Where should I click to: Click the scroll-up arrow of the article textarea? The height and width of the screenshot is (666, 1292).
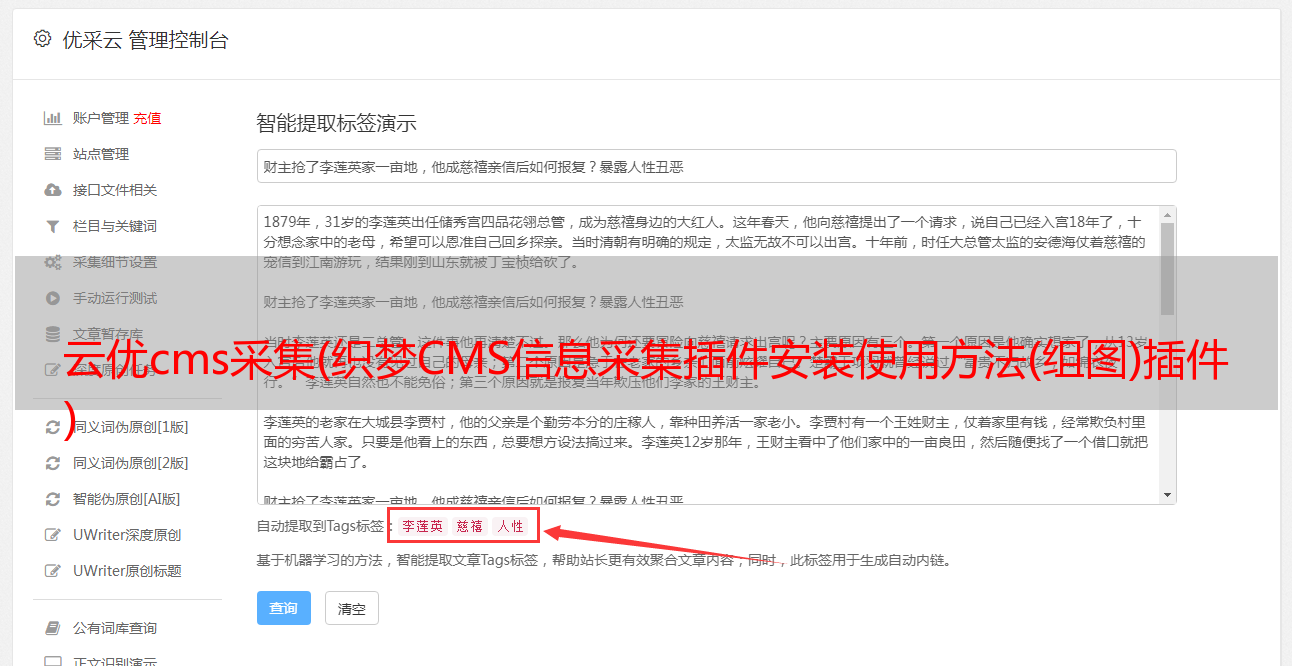tap(1167, 215)
